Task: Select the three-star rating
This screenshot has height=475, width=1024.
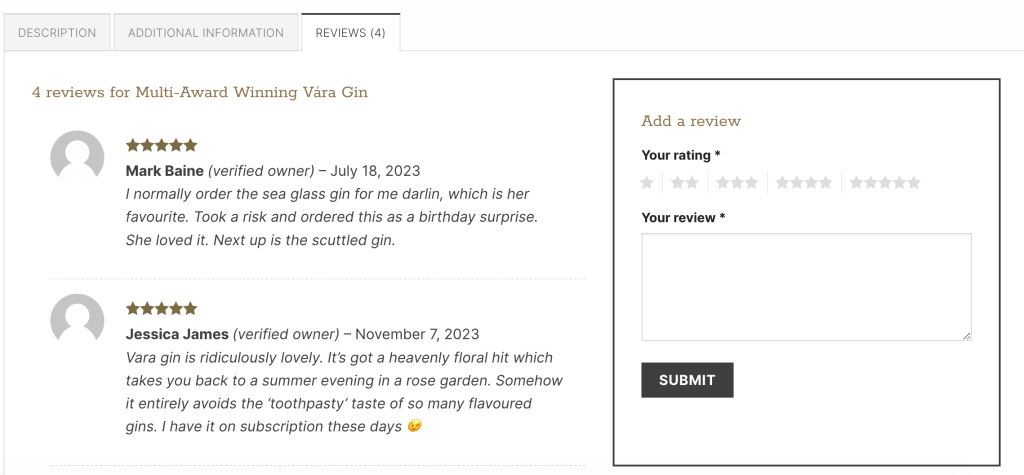Action: coord(737,182)
